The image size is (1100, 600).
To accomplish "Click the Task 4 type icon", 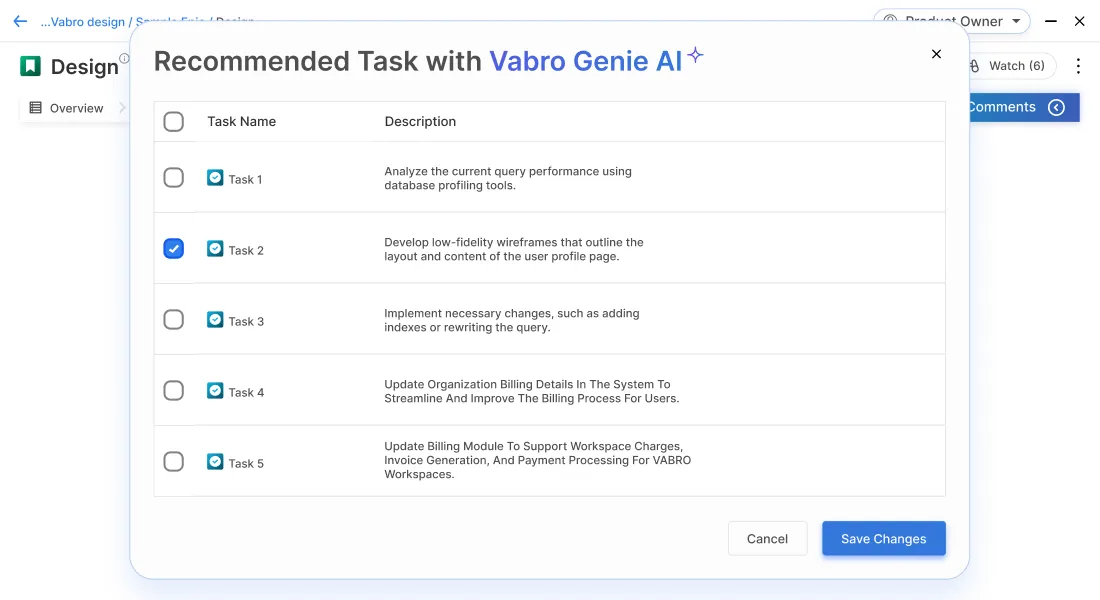I will (215, 391).
